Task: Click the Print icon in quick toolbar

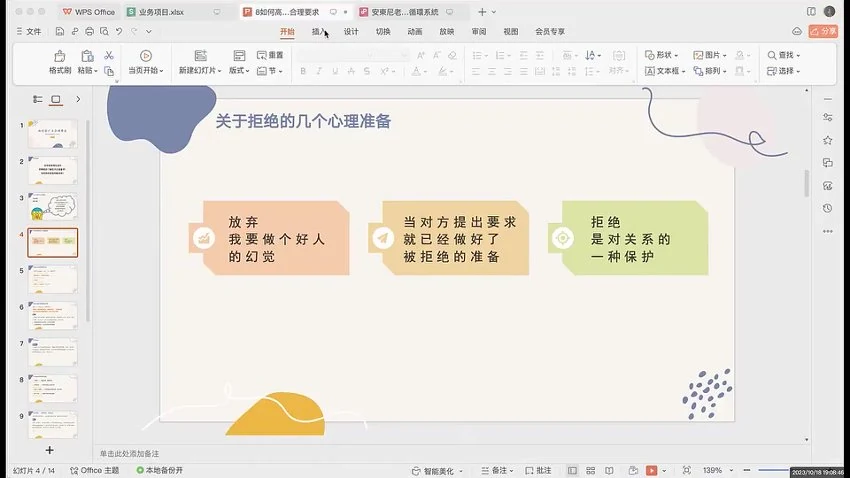Action: coord(89,31)
